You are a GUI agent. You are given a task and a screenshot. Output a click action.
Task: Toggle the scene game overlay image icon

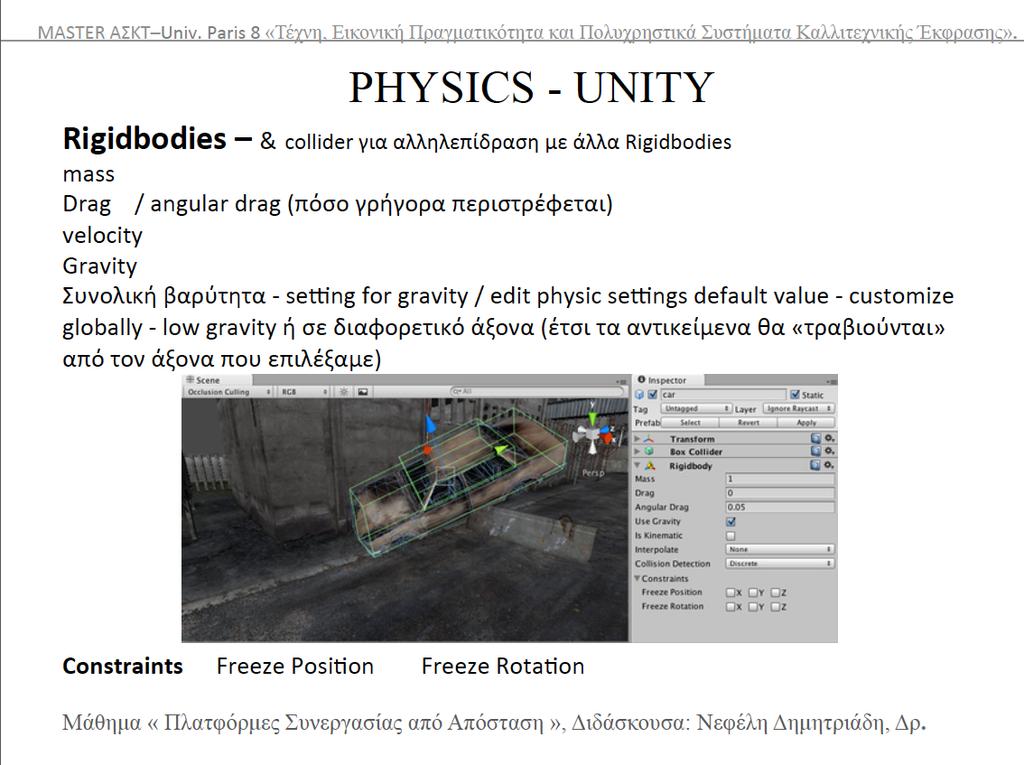pyautogui.click(x=362, y=392)
